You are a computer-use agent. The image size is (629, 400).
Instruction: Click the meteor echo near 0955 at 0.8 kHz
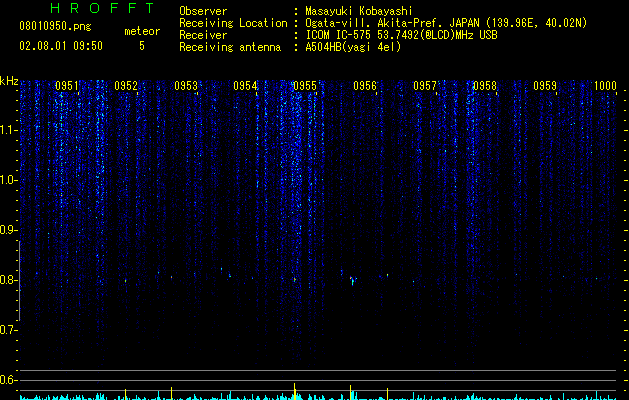click(x=294, y=279)
